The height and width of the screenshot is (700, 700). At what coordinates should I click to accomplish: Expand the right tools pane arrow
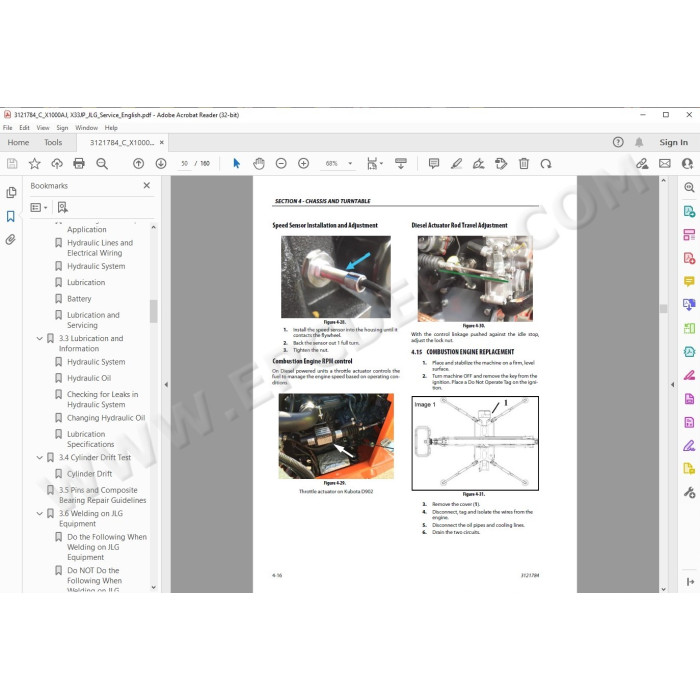(x=672, y=384)
